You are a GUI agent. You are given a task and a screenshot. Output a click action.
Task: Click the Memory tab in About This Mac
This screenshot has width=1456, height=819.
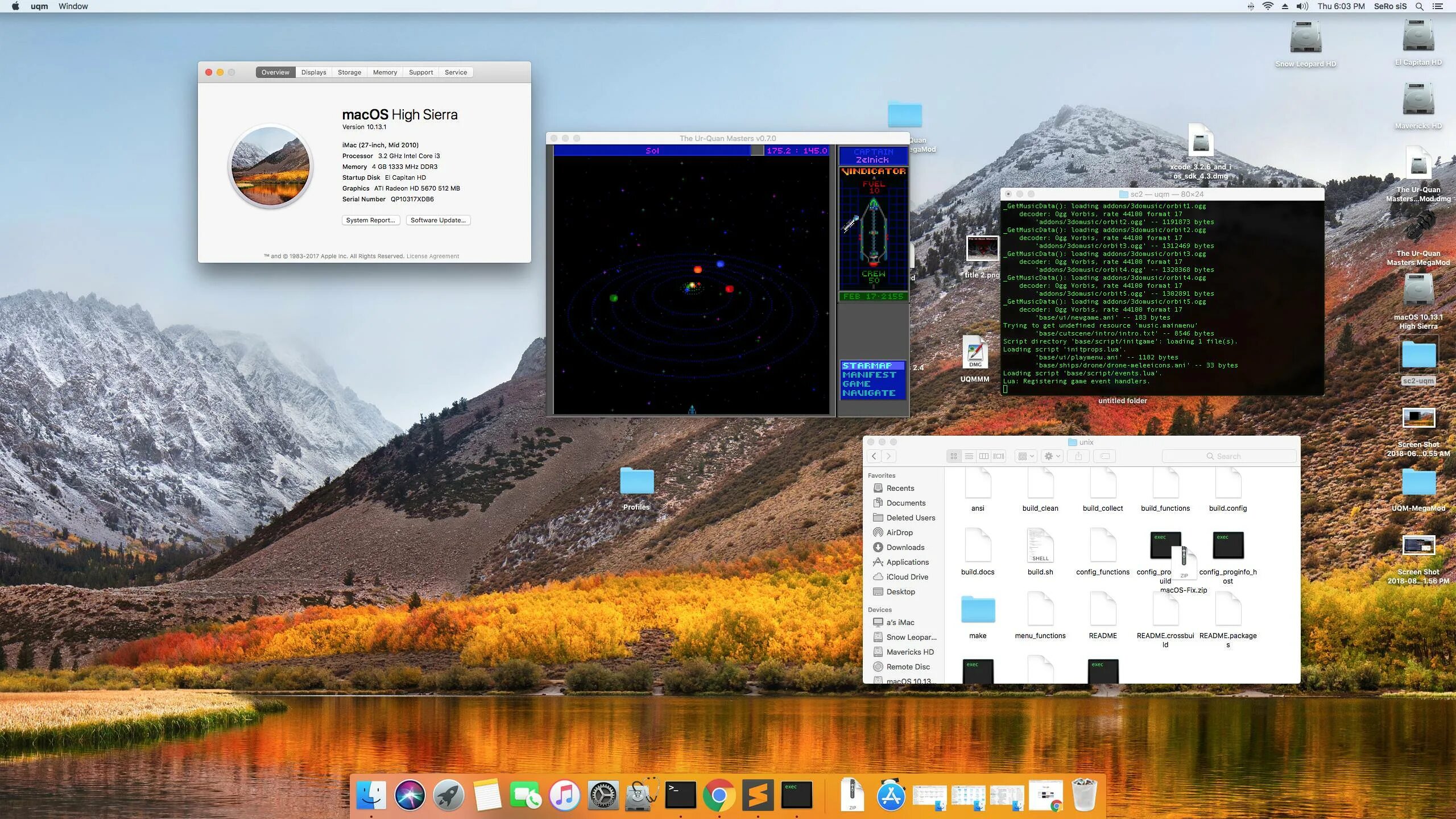point(384,72)
